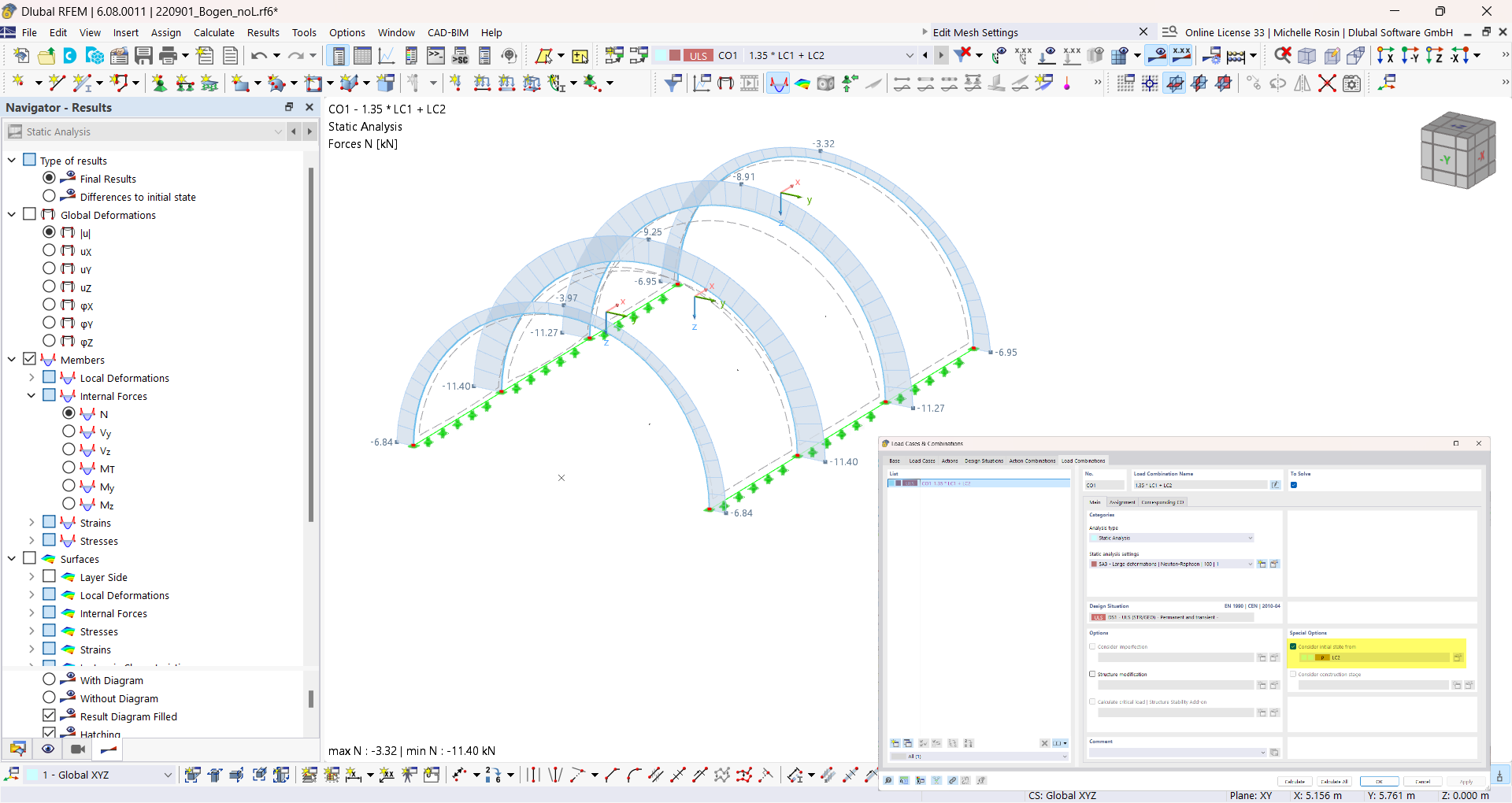
Task: Click the delete X icon under dialog list
Action: point(1045,743)
